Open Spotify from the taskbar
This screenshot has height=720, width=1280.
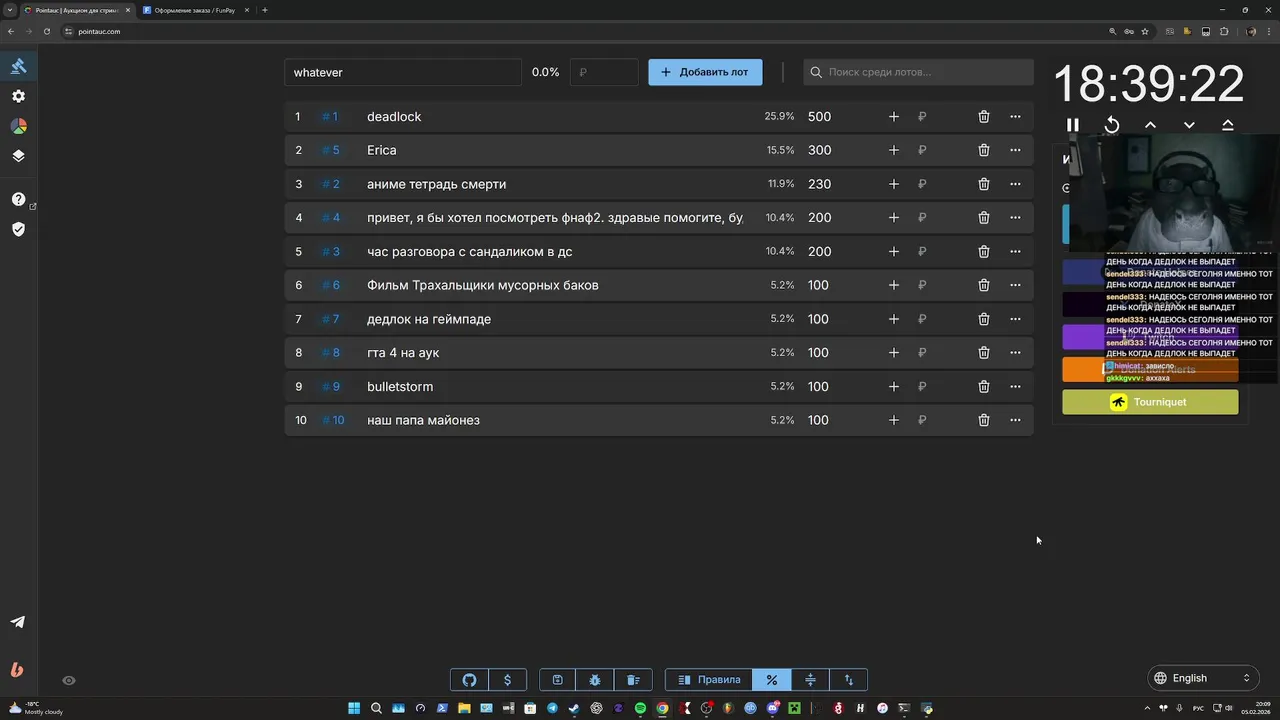coord(641,708)
